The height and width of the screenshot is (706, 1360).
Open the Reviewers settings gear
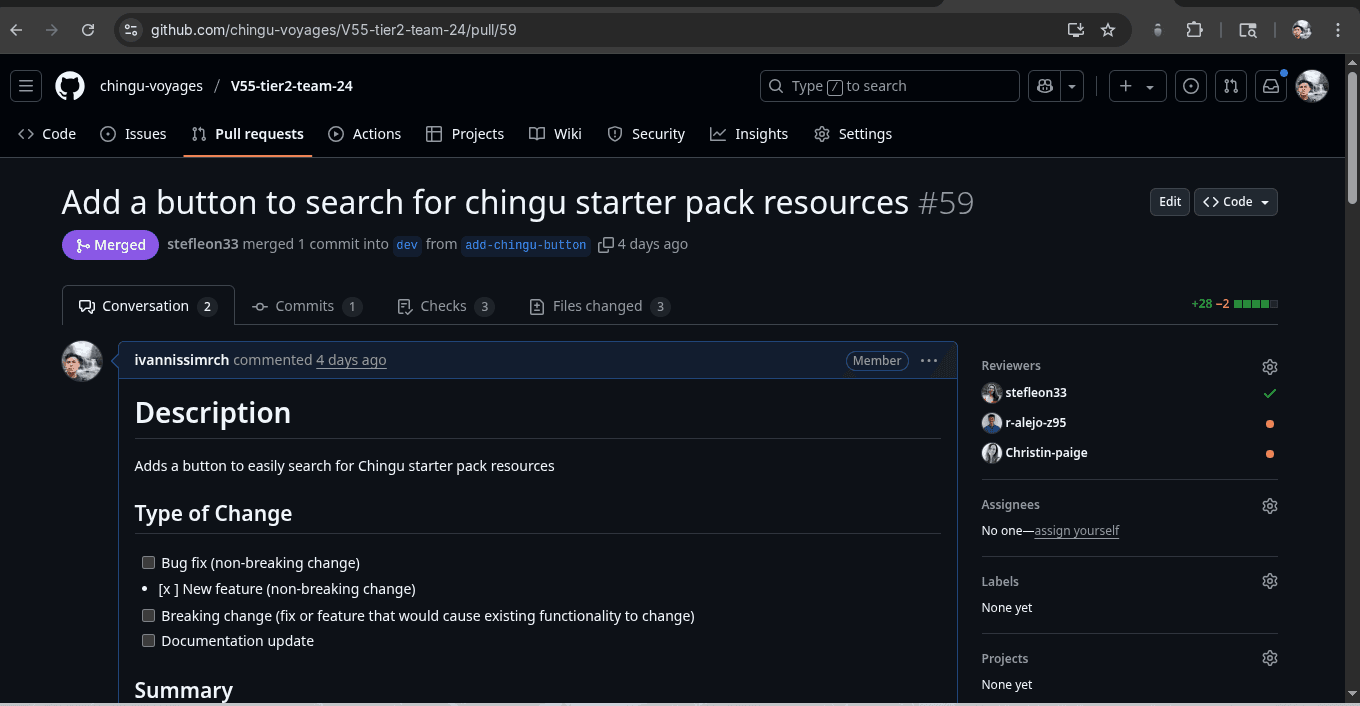point(1269,367)
